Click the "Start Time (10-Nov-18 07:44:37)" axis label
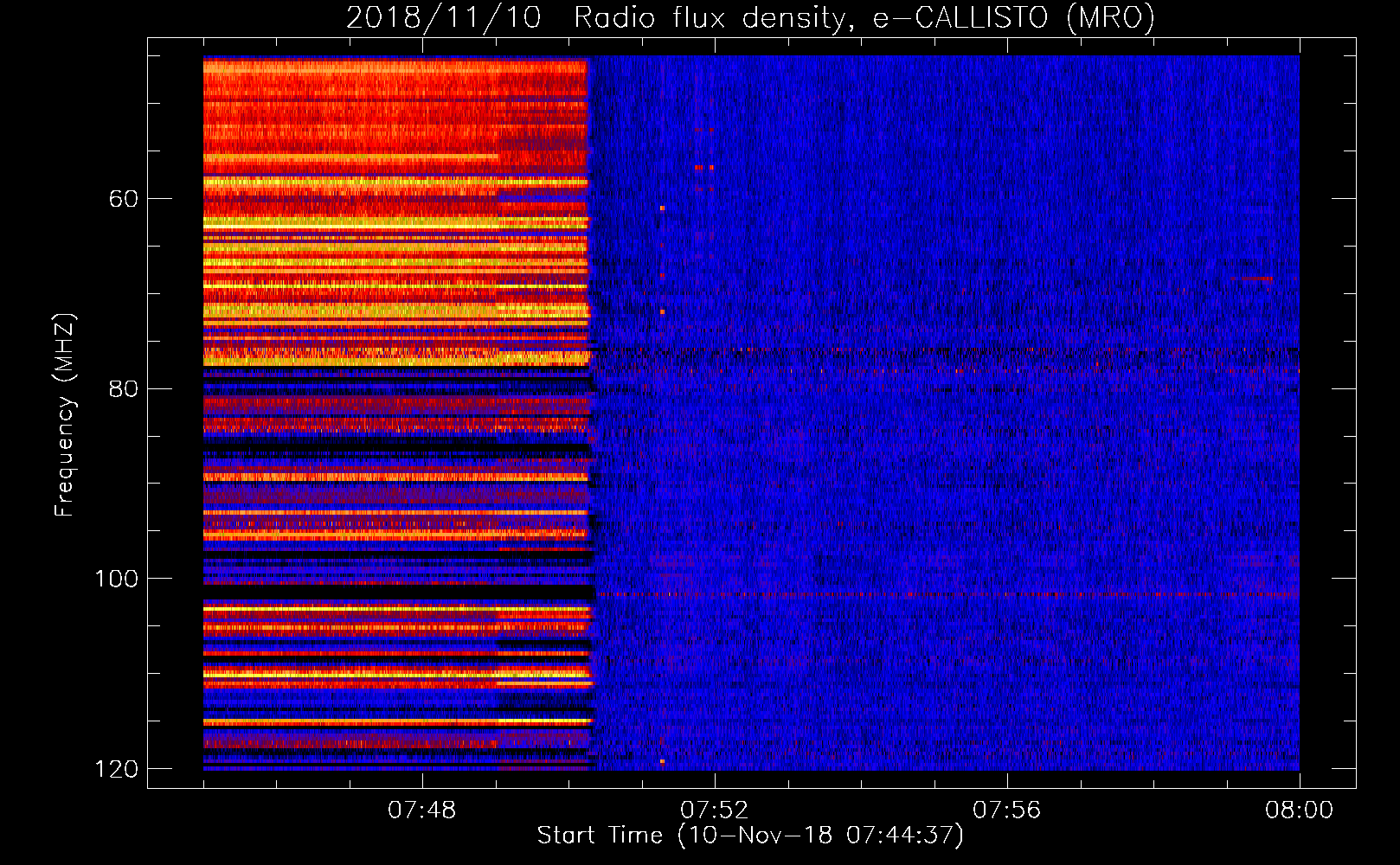Screen dimensions: 1400x865 pyautogui.click(x=750, y=836)
